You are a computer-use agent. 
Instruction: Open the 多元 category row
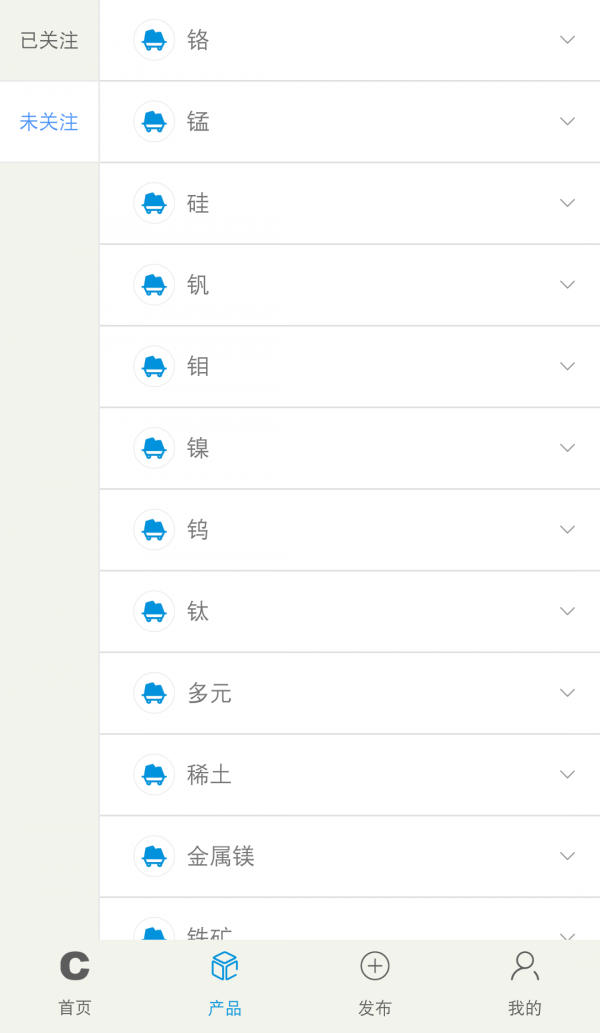[x=350, y=693]
